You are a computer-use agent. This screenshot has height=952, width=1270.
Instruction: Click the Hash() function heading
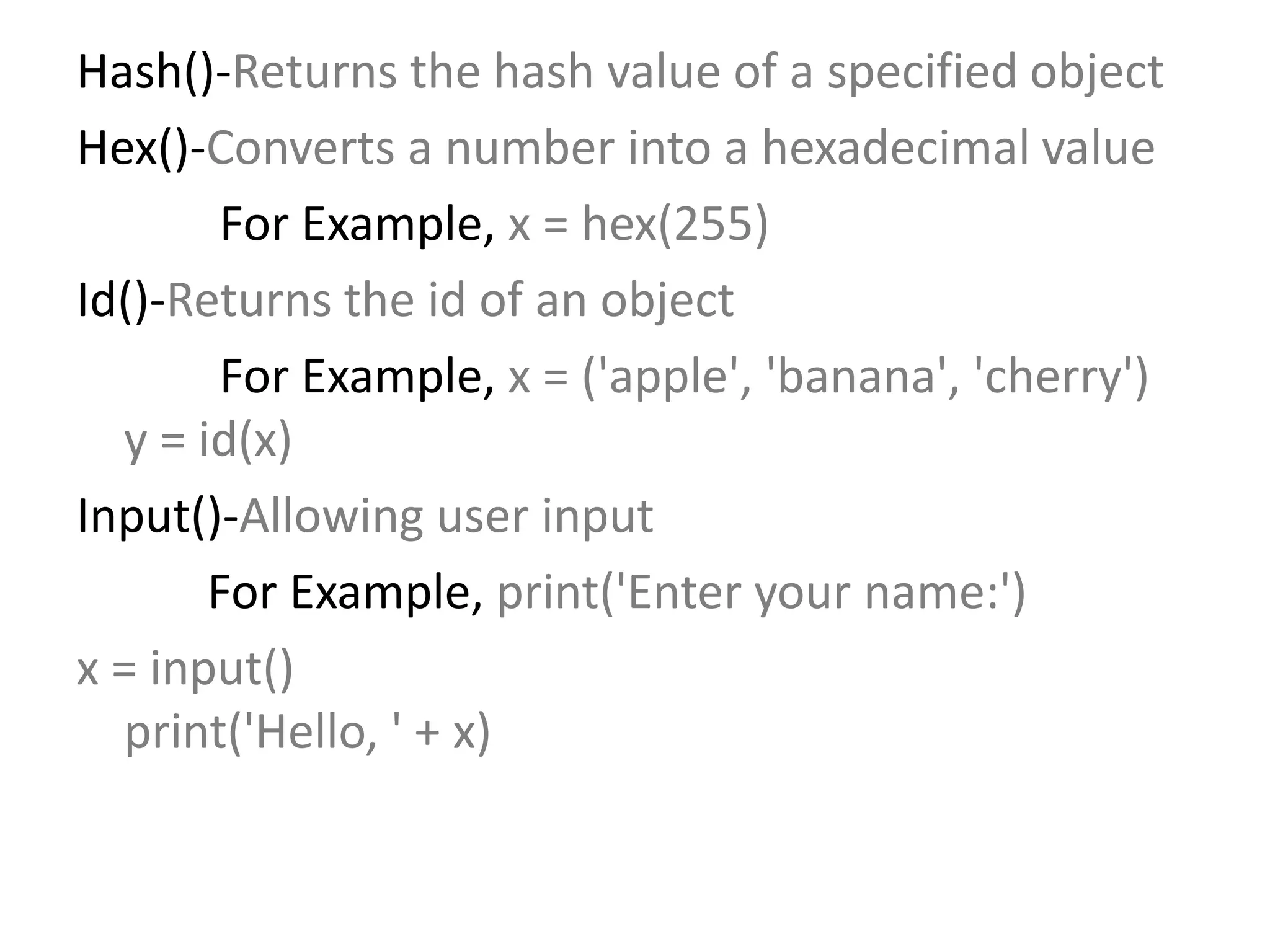tap(153, 73)
